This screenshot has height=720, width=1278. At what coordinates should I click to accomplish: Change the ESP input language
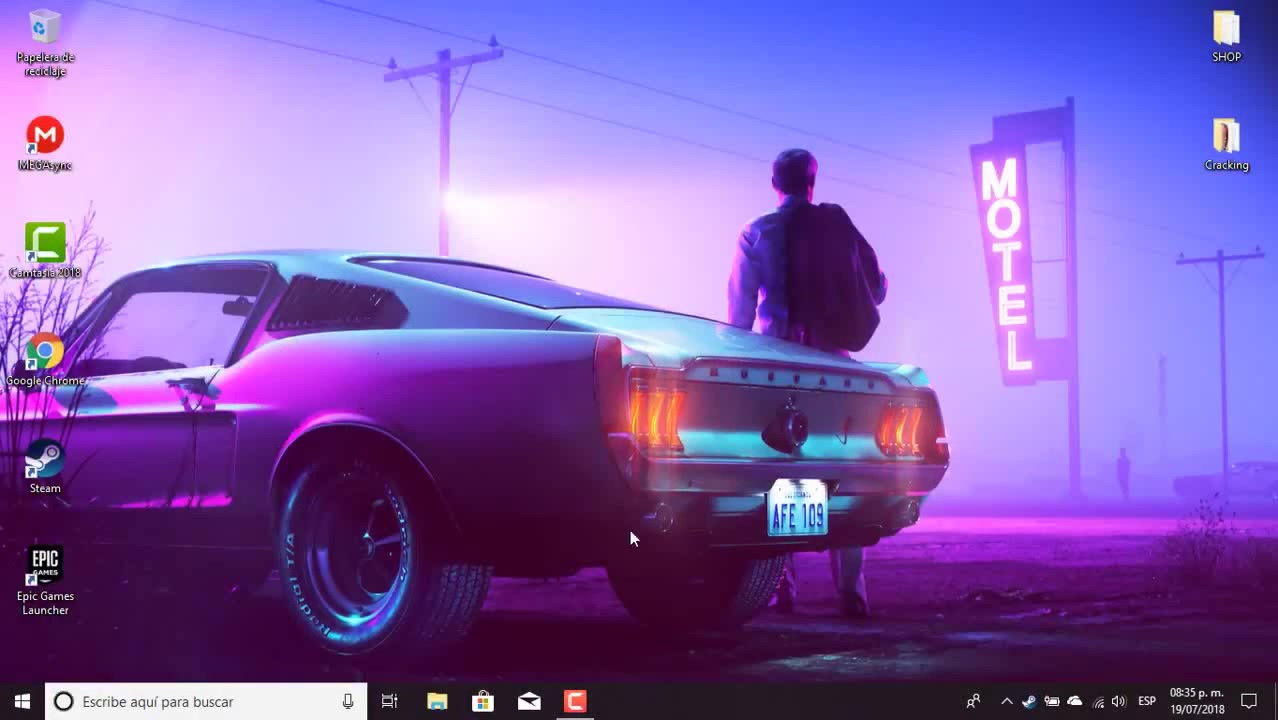(x=1147, y=701)
